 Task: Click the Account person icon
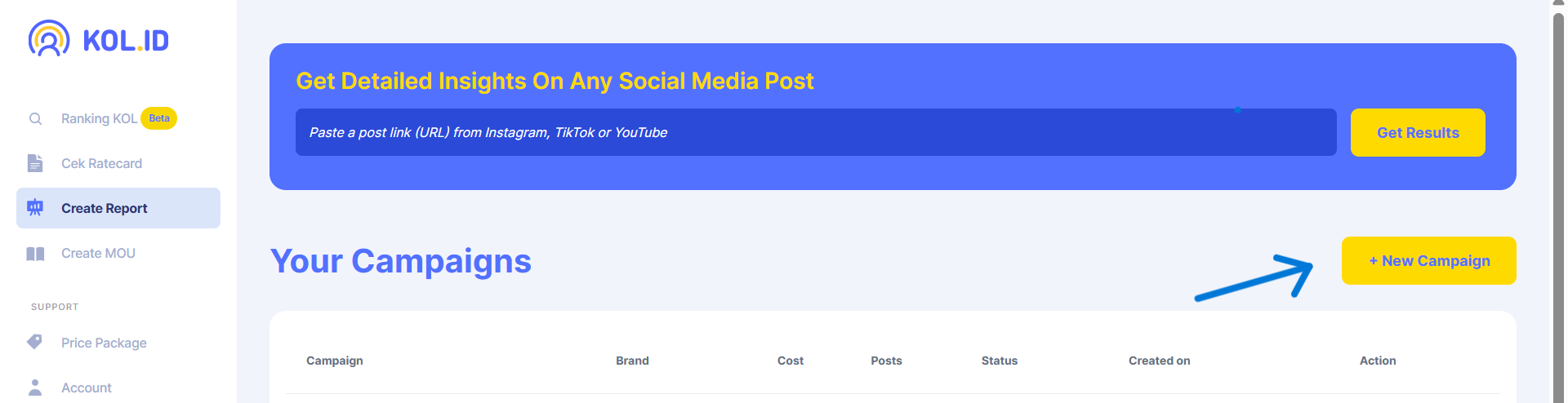point(35,387)
